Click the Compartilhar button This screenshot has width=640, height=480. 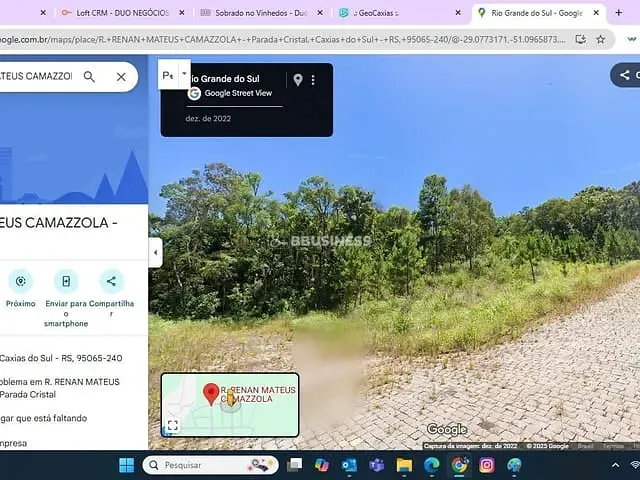pos(111,293)
